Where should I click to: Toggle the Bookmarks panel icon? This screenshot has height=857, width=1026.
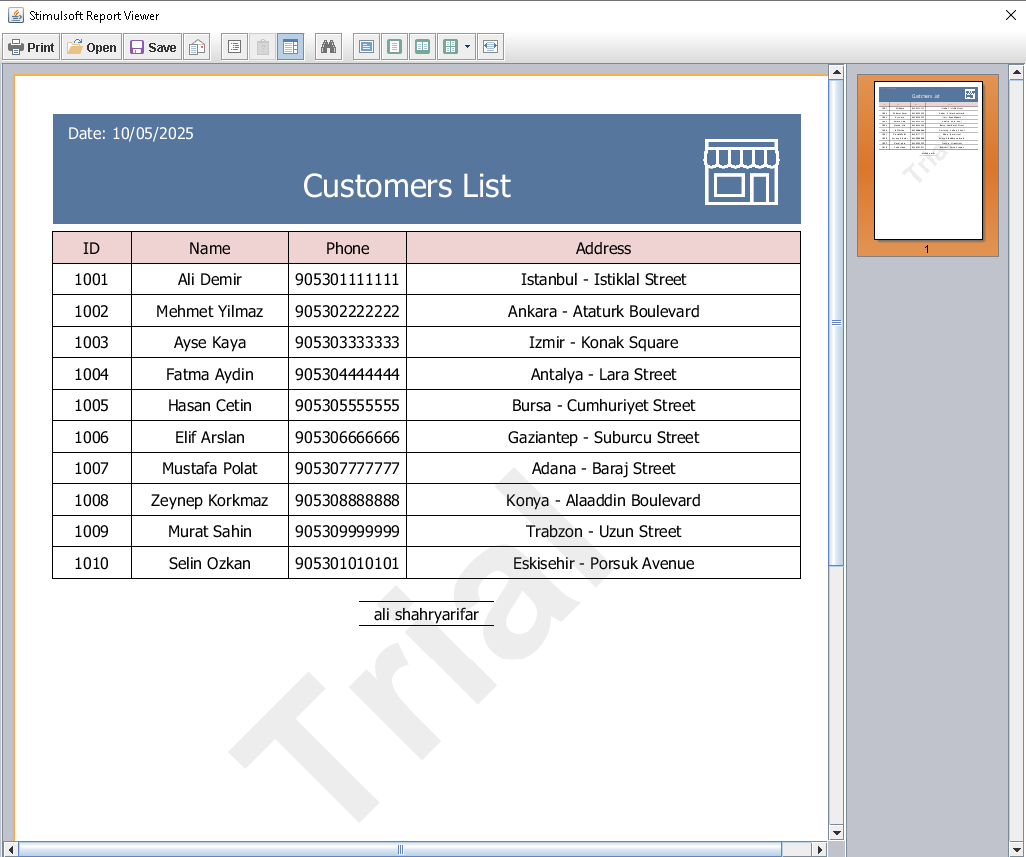[x=234, y=47]
